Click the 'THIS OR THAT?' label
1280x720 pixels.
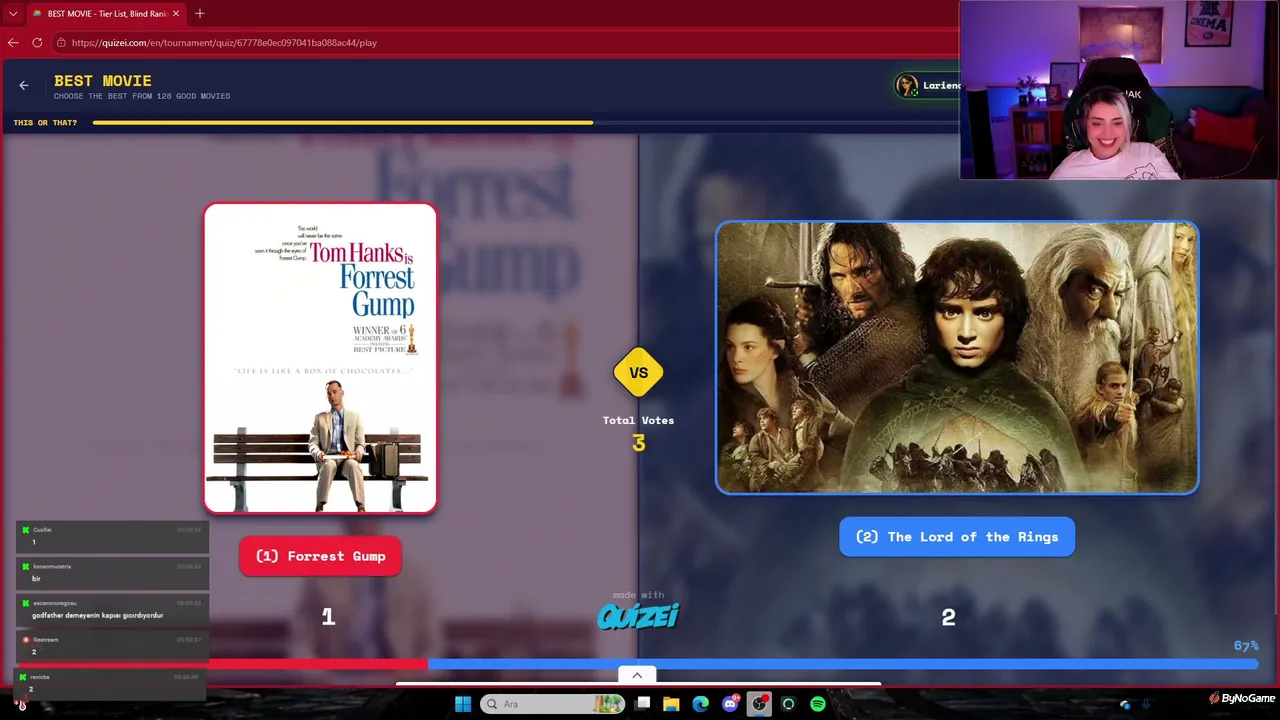[x=45, y=123]
